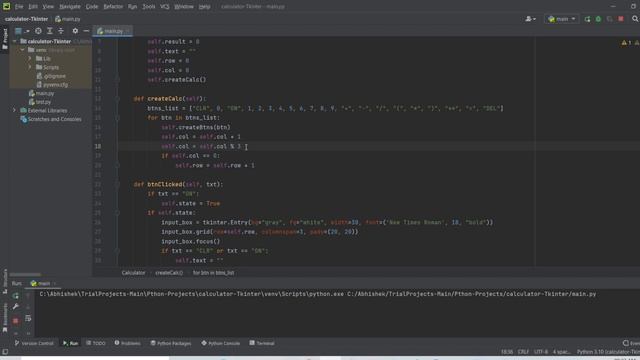Click the warning indicator in editor corner

point(626,42)
